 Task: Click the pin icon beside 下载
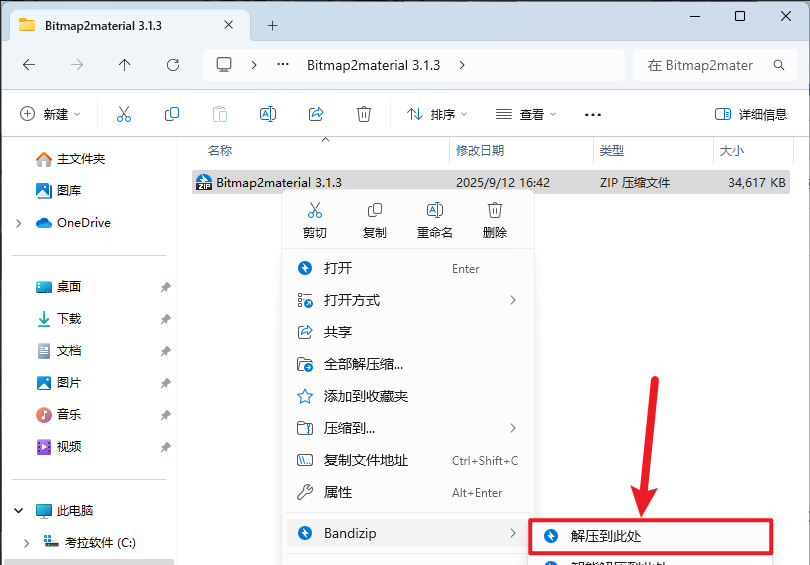pyautogui.click(x=165, y=319)
